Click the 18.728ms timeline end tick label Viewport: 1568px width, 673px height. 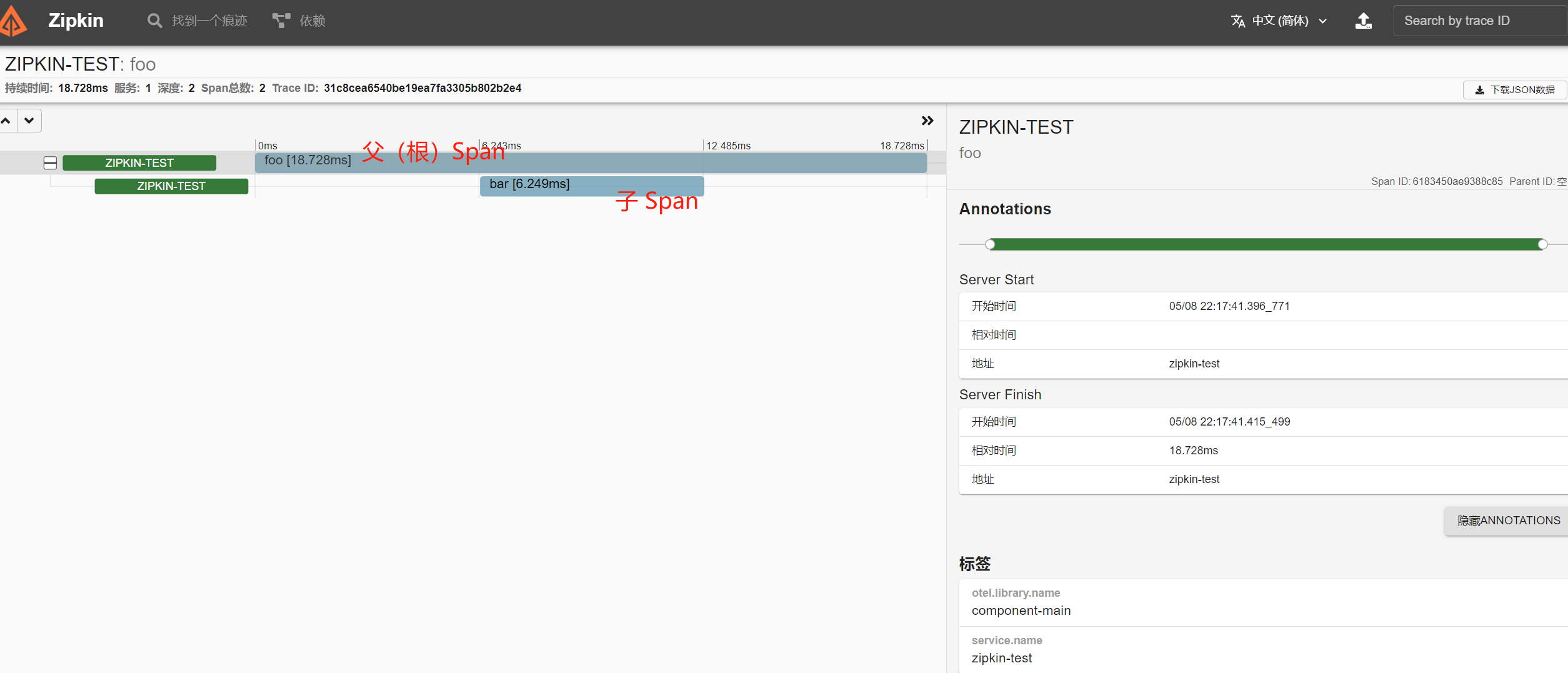point(902,146)
